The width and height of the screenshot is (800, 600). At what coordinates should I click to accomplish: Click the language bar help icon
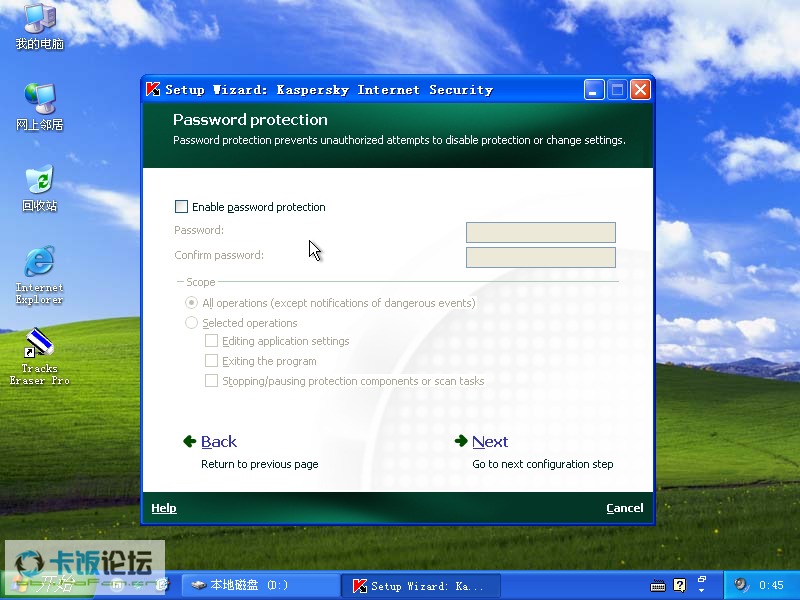tap(680, 585)
